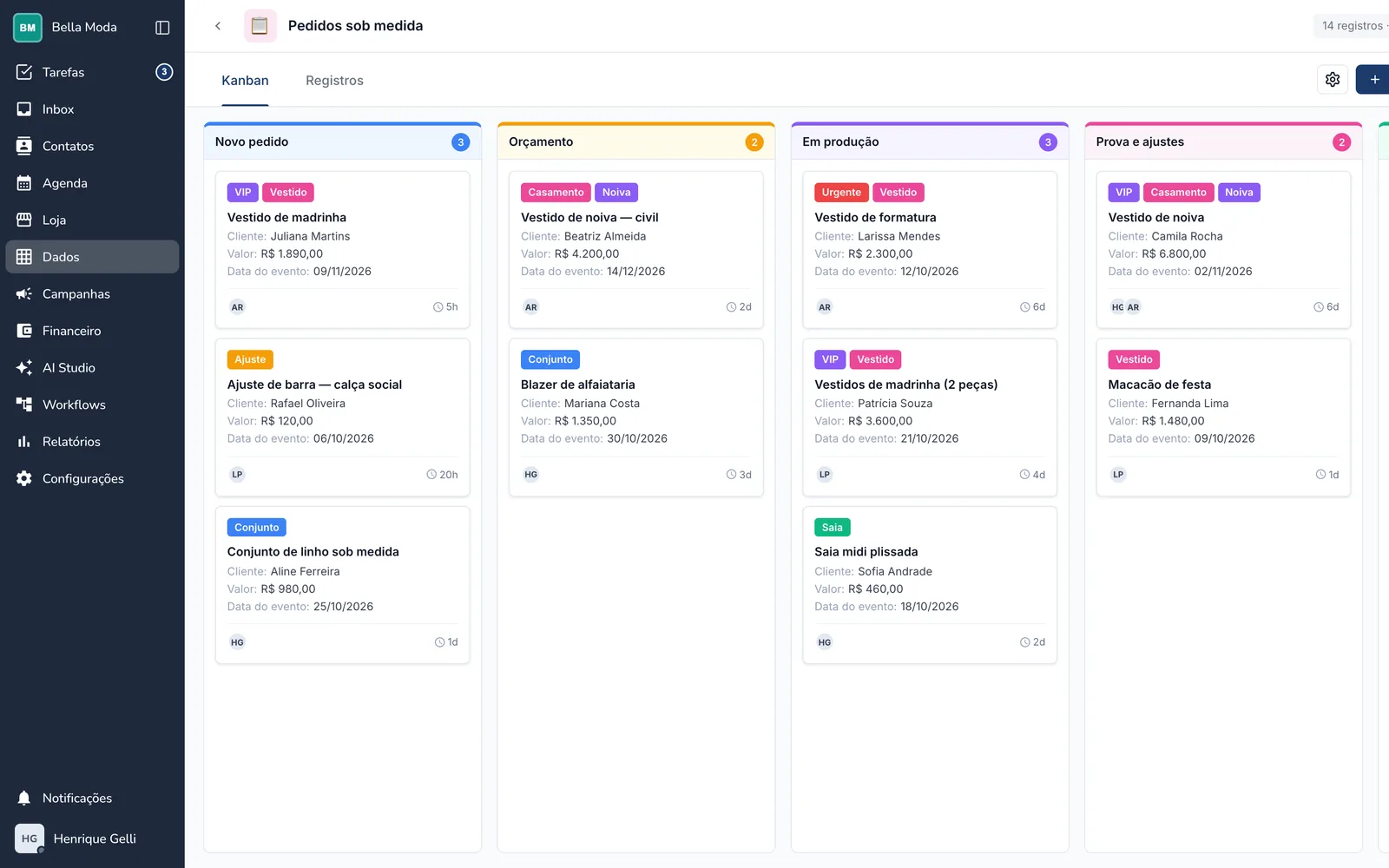Click the Pedidos sob medida clipboard icon
The width and height of the screenshot is (1389, 868).
pyautogui.click(x=260, y=26)
